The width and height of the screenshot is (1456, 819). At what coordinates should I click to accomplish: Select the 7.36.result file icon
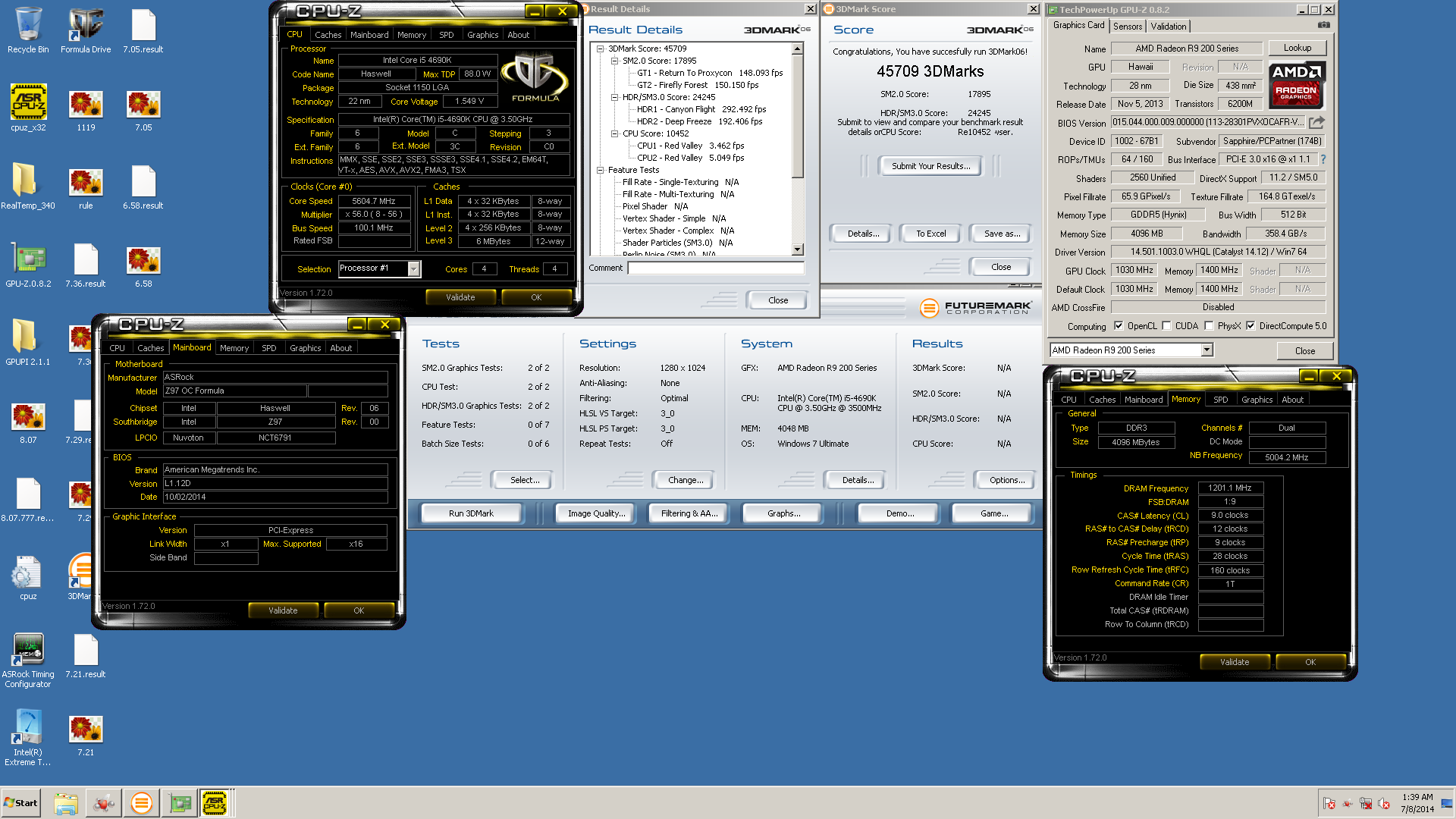(86, 264)
